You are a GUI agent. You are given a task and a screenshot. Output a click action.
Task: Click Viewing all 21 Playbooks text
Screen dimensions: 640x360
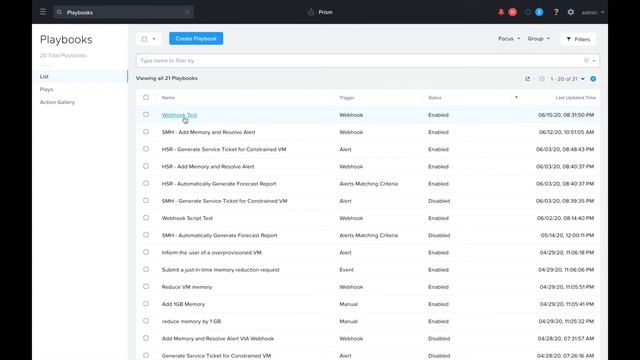167,78
